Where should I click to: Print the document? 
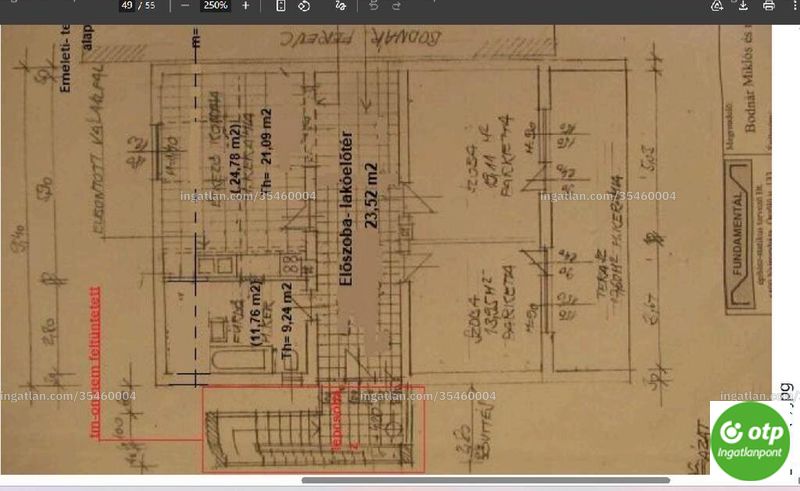(x=768, y=6)
